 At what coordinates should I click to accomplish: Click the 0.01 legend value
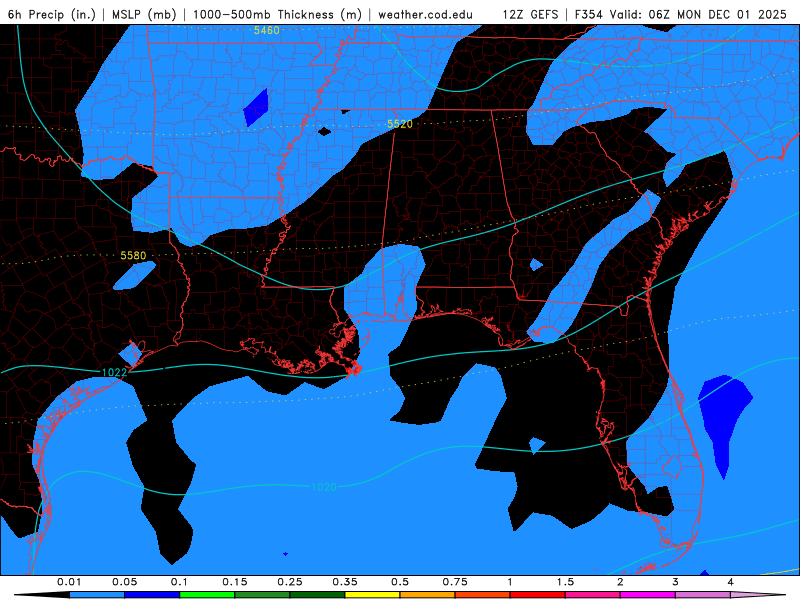(x=69, y=582)
